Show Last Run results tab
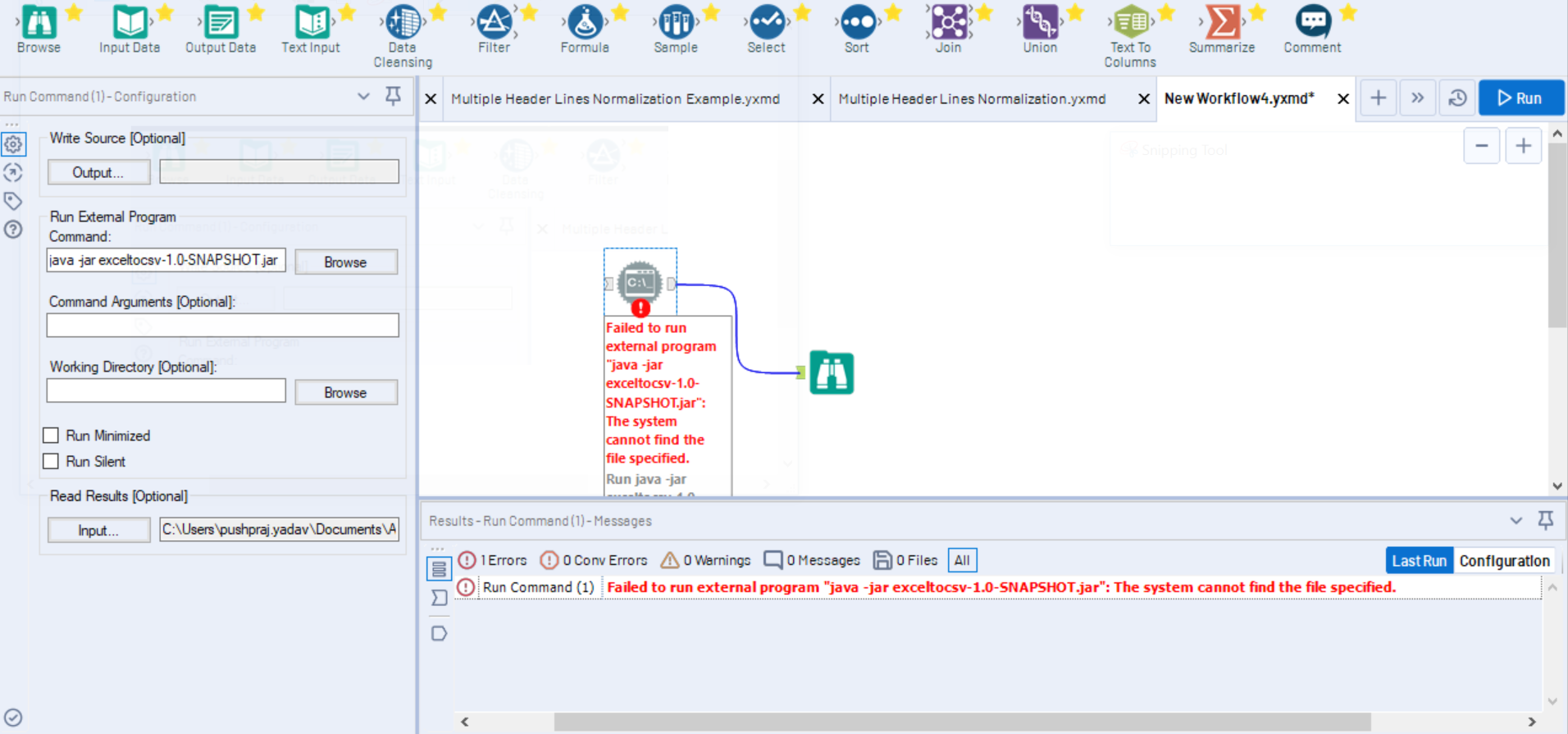The width and height of the screenshot is (1568, 734). coord(1419,561)
